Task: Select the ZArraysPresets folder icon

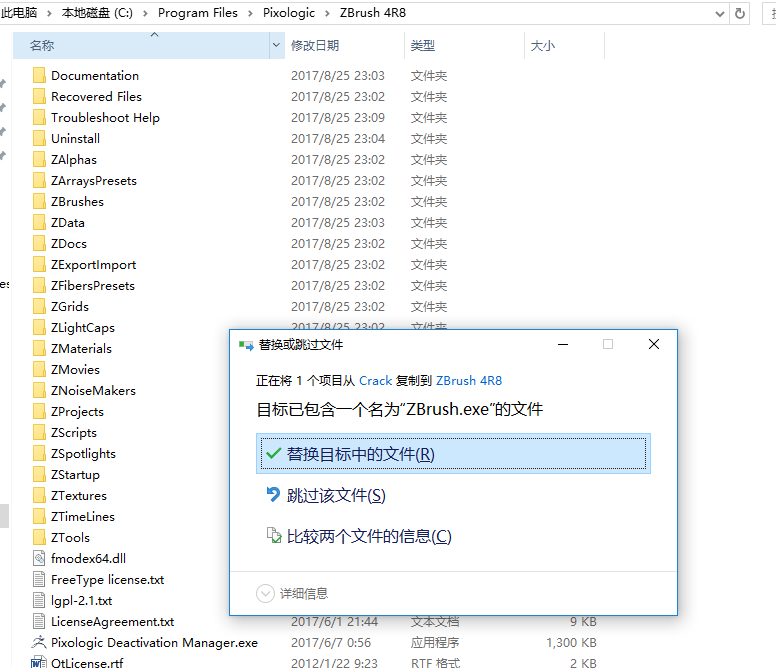Action: click(x=40, y=181)
